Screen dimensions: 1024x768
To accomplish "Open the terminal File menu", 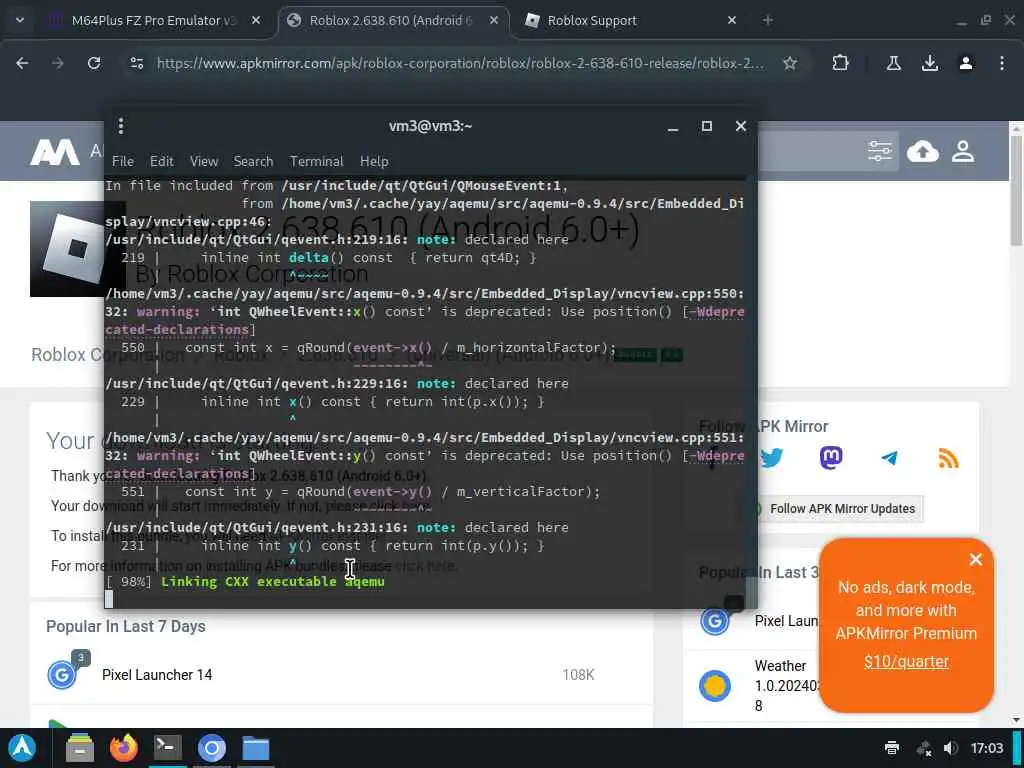I will pyautogui.click(x=123, y=161).
